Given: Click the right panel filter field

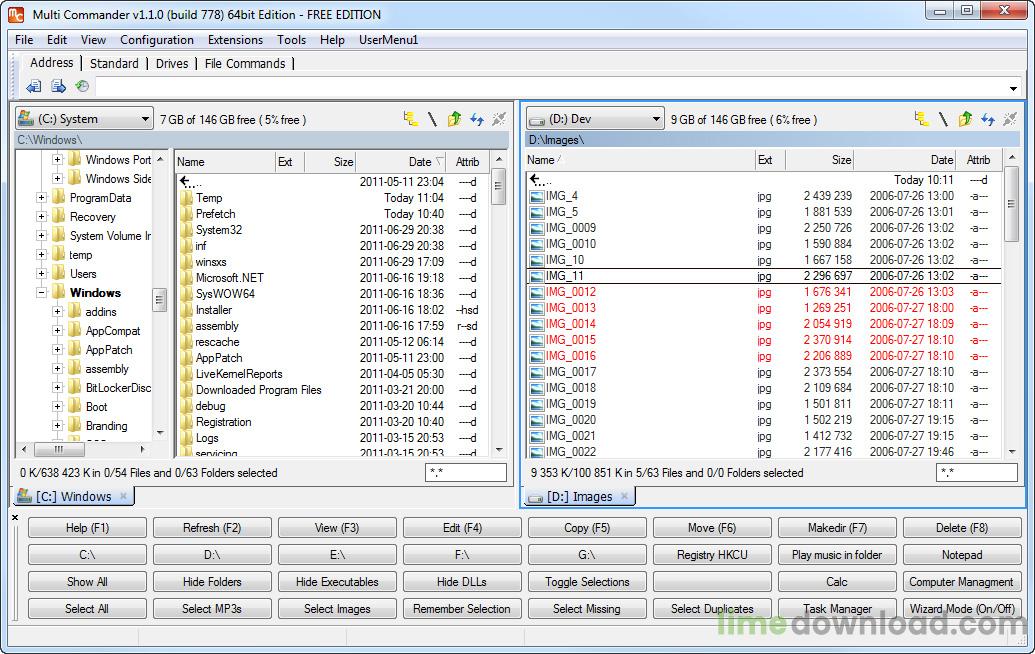Looking at the screenshot, I should click(976, 473).
